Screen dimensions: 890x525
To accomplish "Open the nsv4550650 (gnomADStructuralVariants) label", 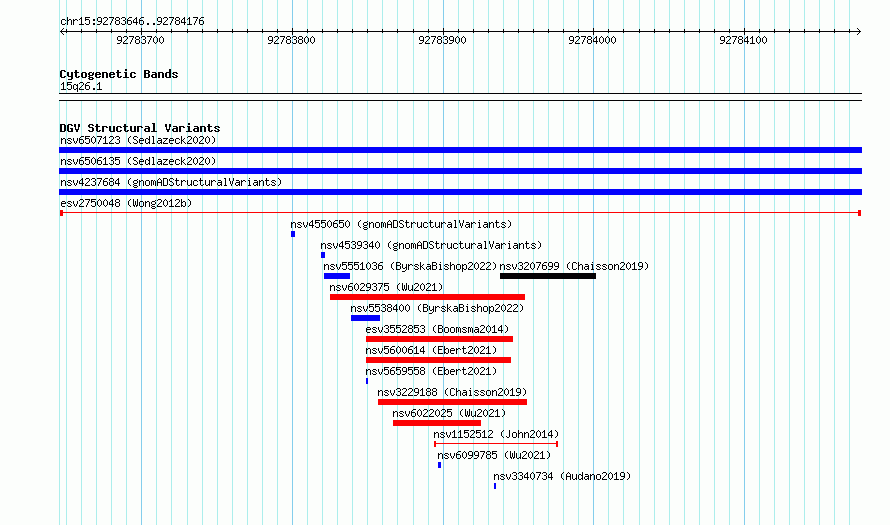I will click(401, 224).
